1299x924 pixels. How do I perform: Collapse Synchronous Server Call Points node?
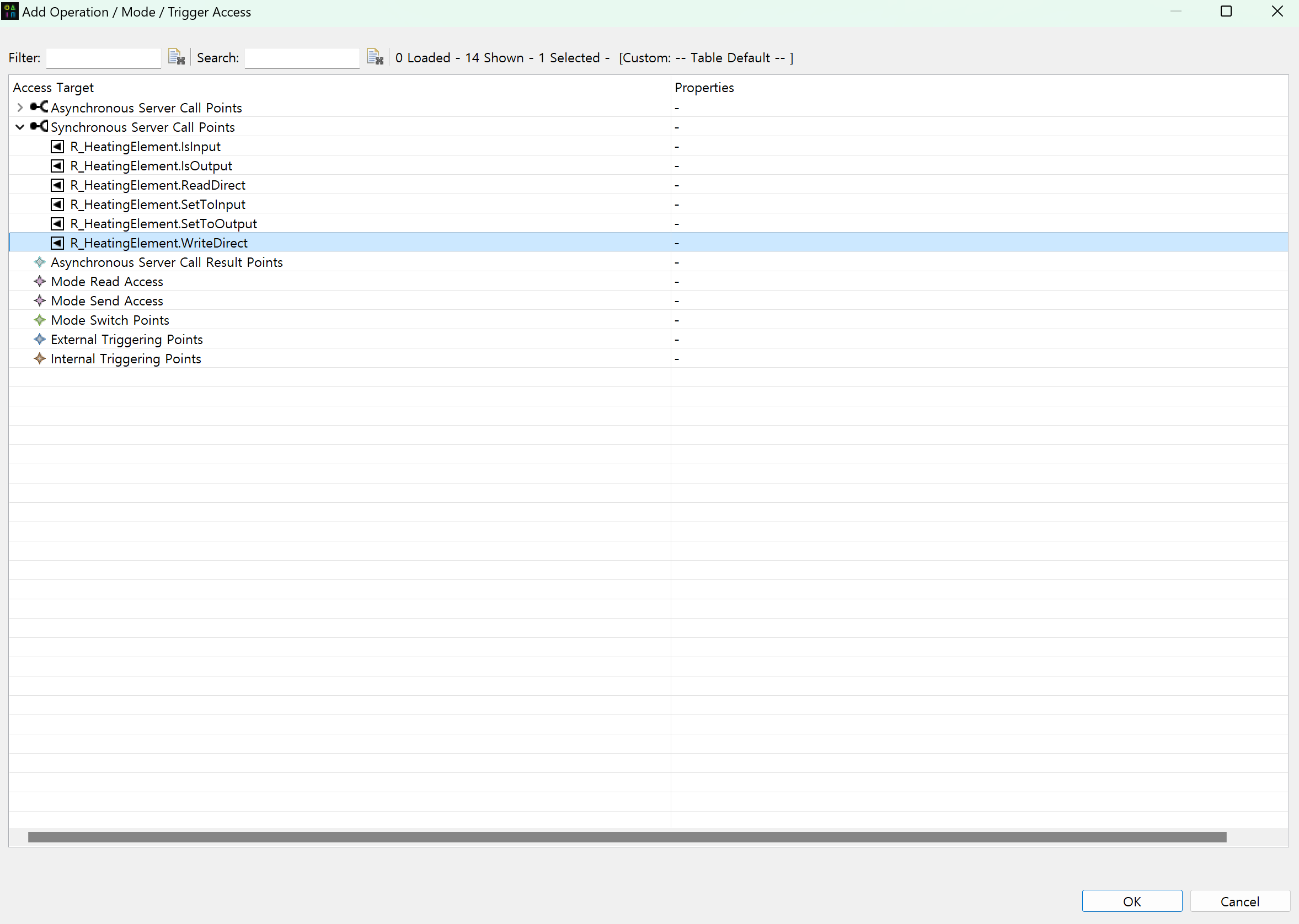[x=20, y=126]
